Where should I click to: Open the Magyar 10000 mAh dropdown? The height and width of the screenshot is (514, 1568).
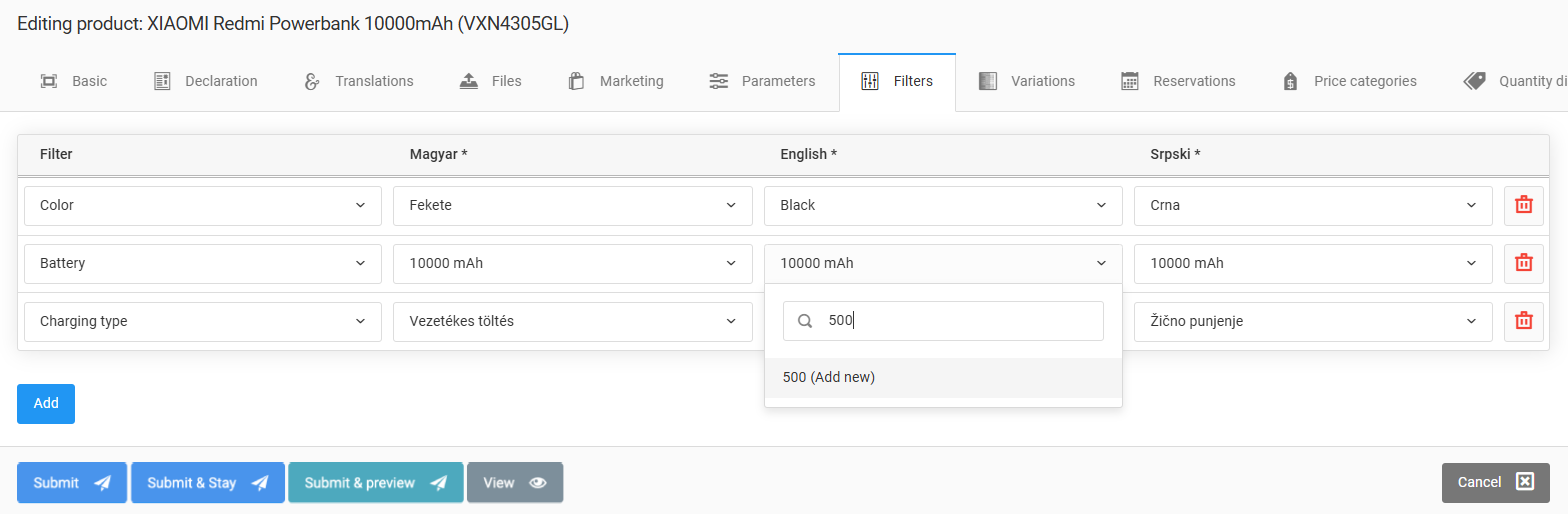point(573,263)
